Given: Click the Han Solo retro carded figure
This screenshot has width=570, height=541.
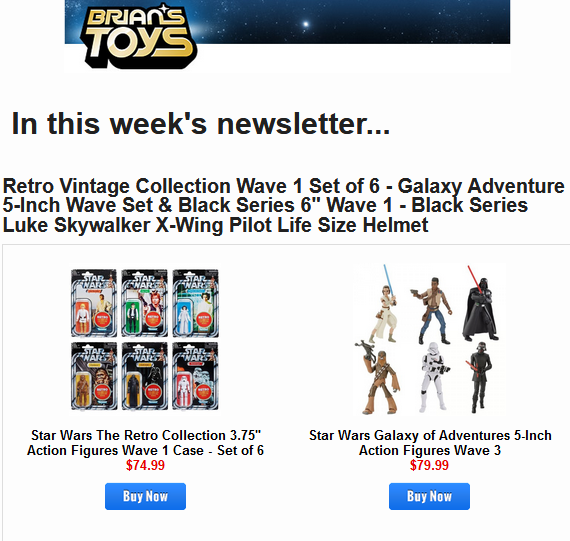Looking at the screenshot, I should point(145,303).
